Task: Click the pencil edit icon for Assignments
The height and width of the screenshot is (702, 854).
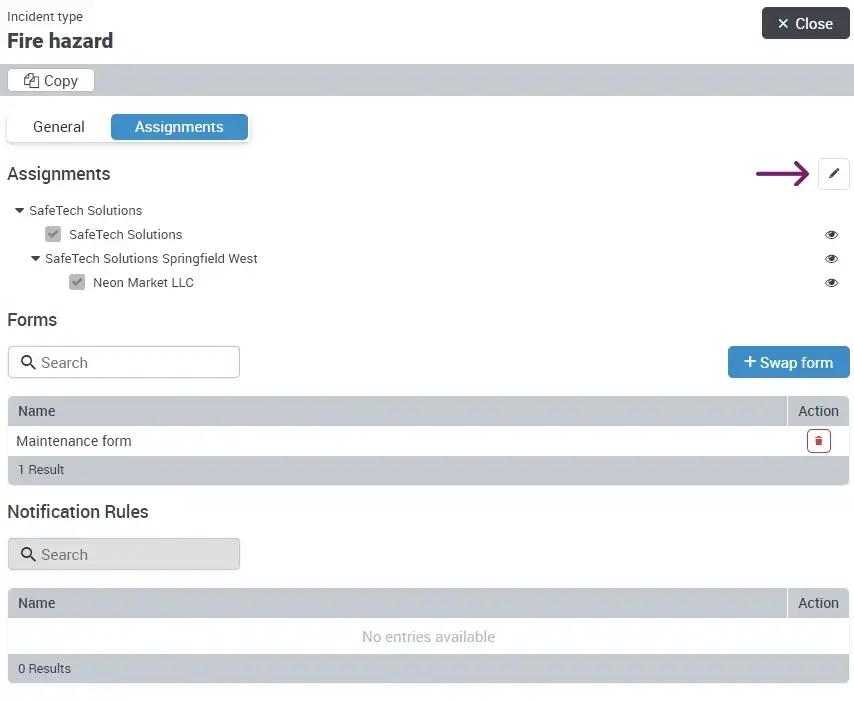Action: [x=834, y=174]
